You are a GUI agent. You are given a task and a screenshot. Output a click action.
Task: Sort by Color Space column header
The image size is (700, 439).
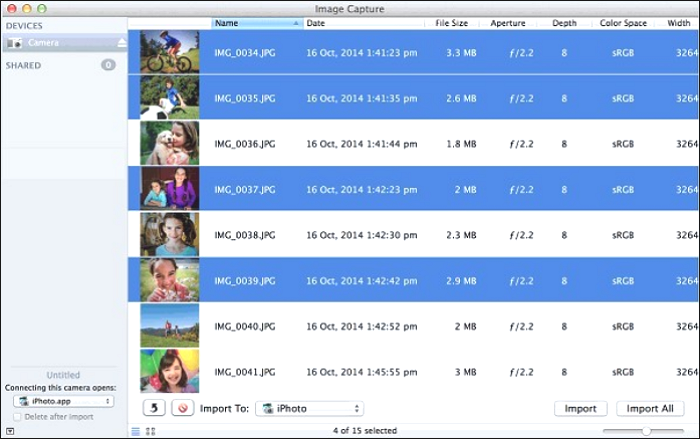tap(623, 23)
